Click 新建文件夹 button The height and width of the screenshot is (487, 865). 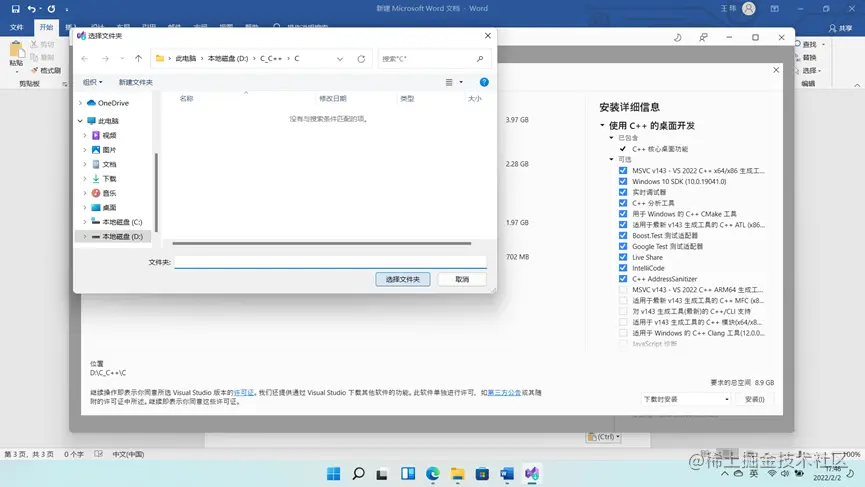tap(136, 82)
